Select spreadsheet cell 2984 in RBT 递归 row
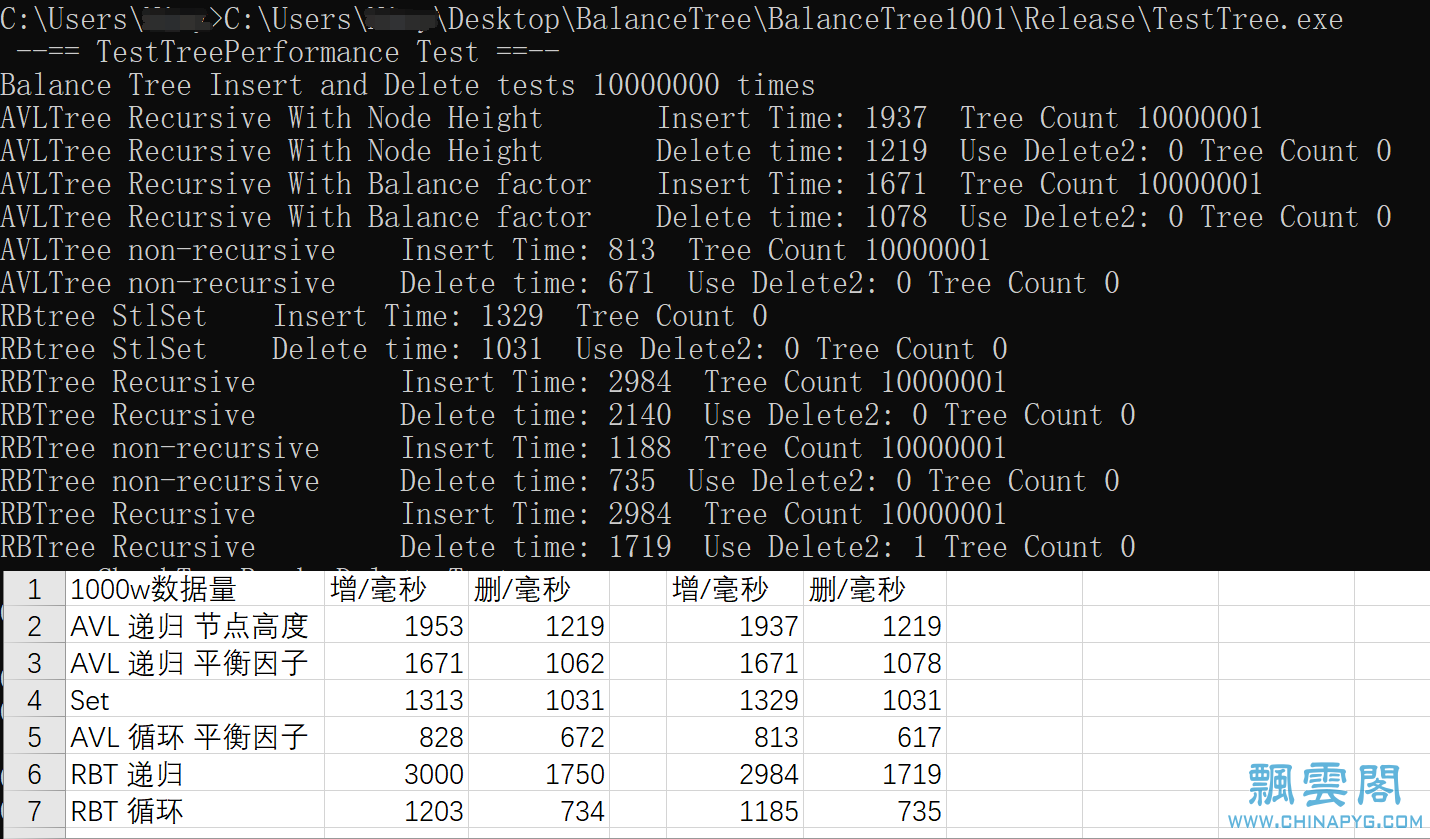The image size is (1430, 839). tap(735, 774)
